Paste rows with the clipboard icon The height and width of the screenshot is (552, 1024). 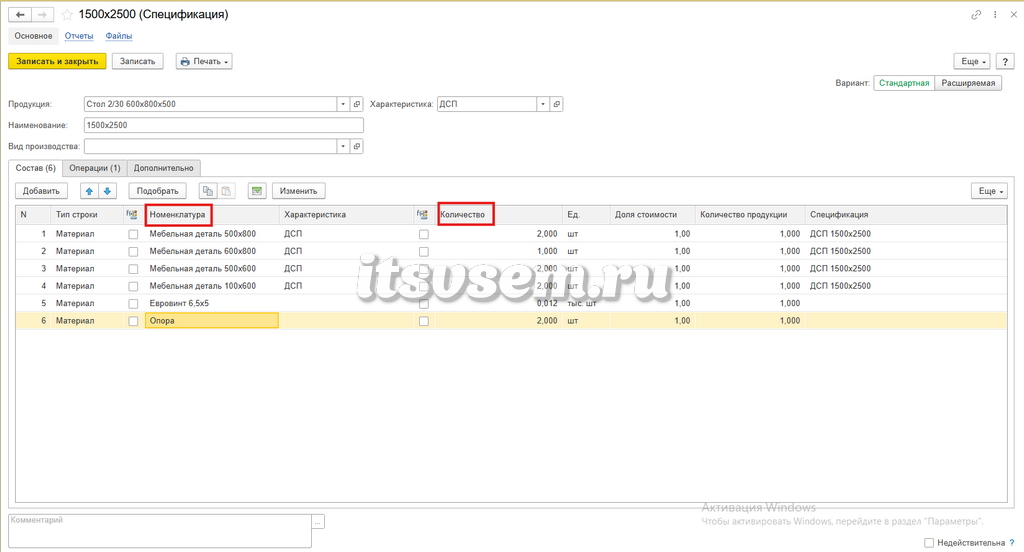(226, 191)
